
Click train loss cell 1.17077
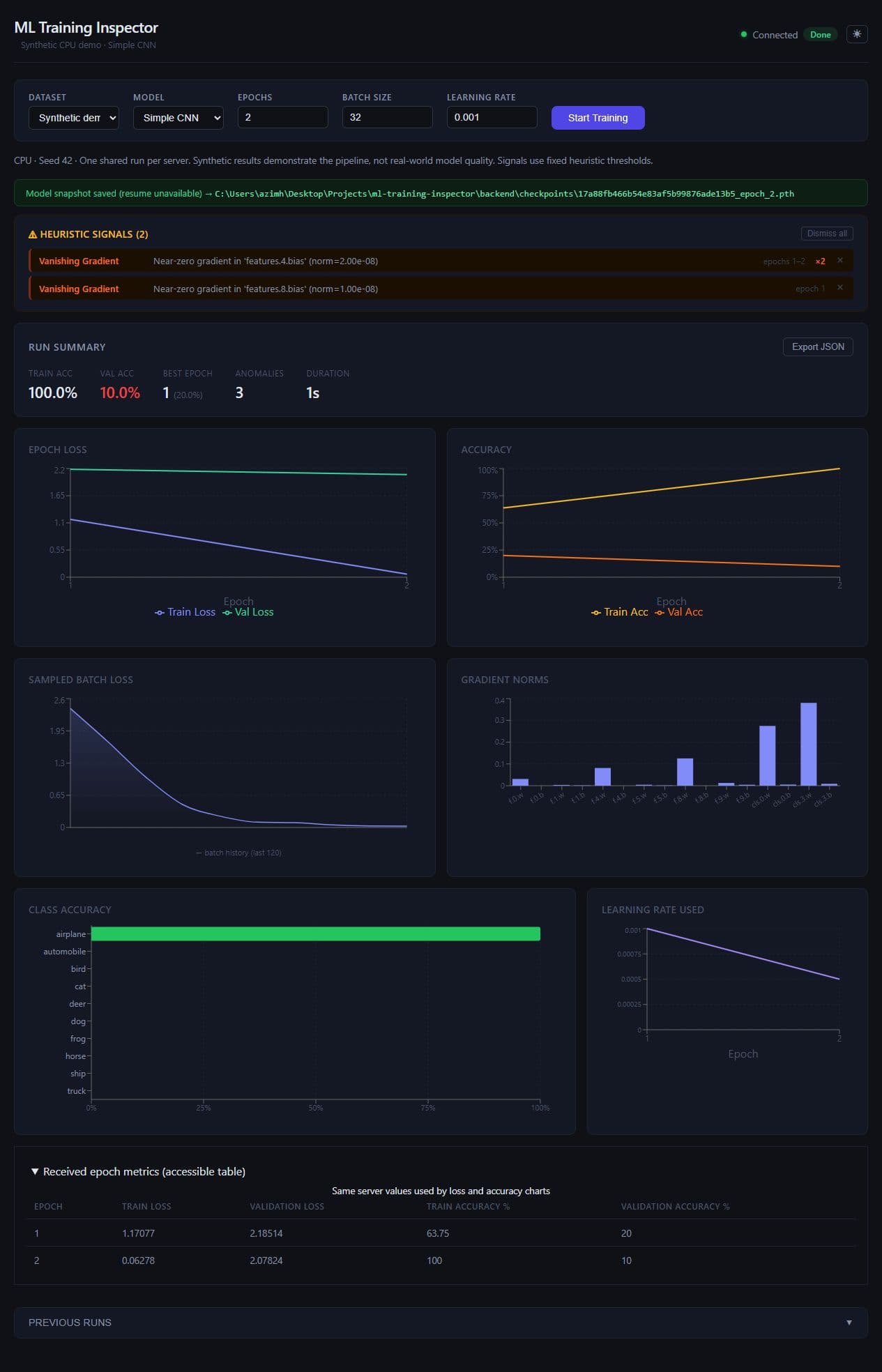point(138,1233)
